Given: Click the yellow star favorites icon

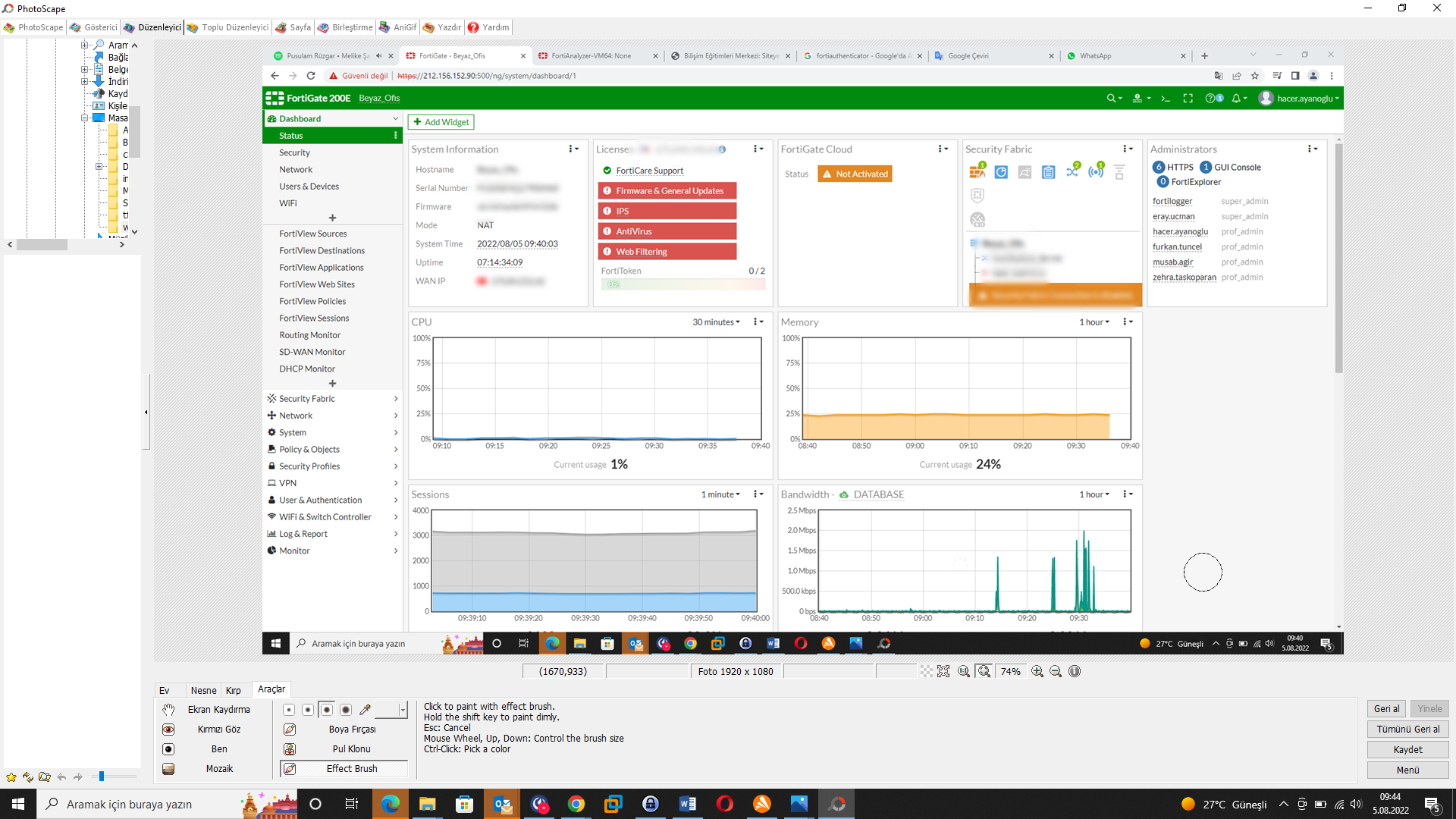Looking at the screenshot, I should point(11,777).
